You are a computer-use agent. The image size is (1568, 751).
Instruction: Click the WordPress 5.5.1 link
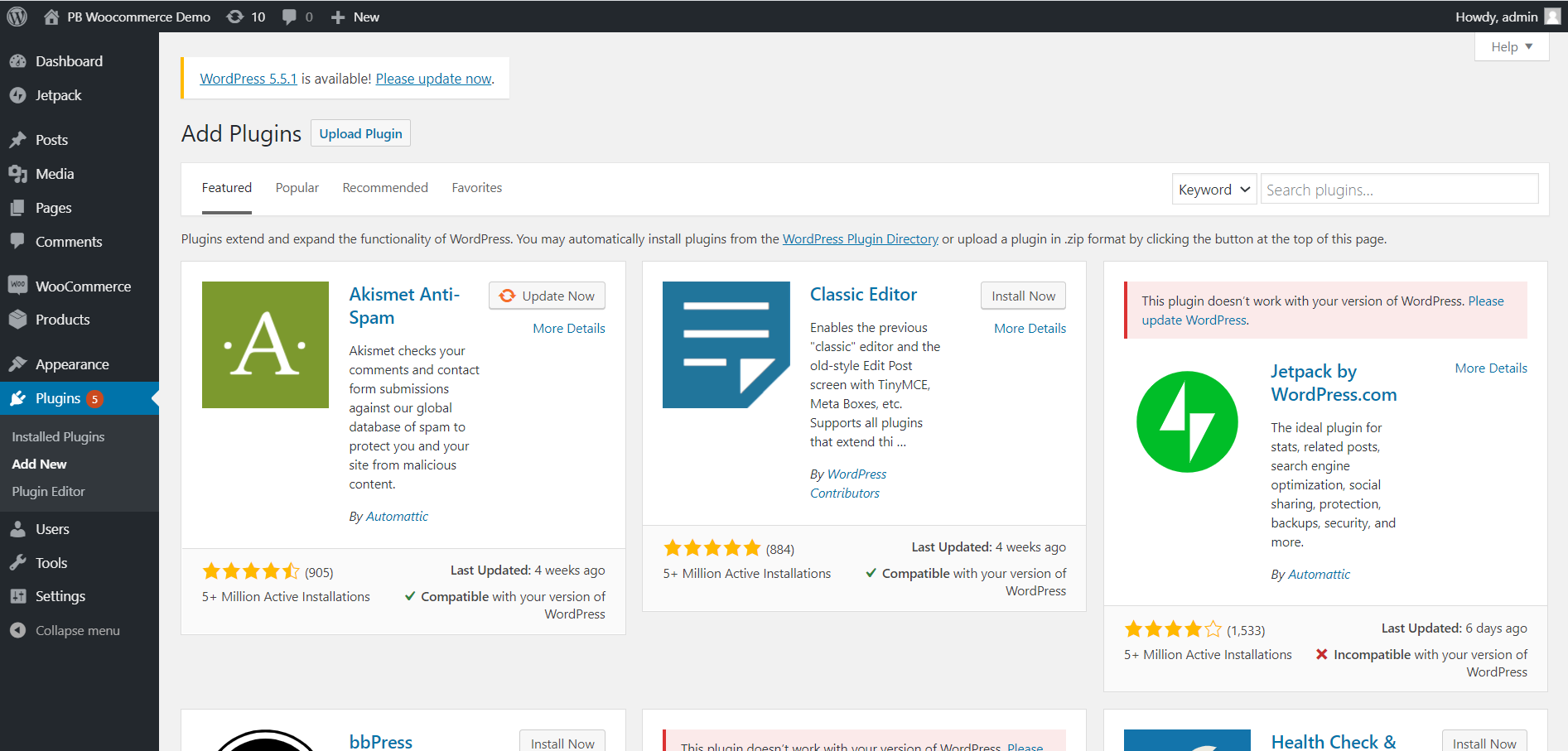248,79
